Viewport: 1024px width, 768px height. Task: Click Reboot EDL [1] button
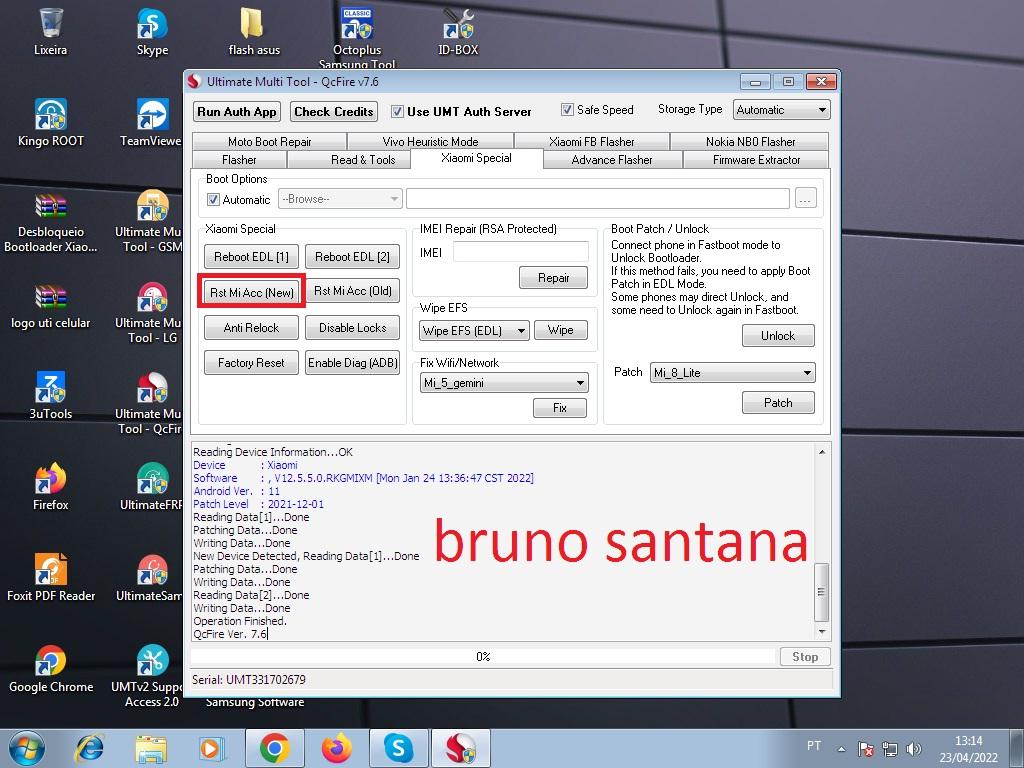[x=251, y=257]
